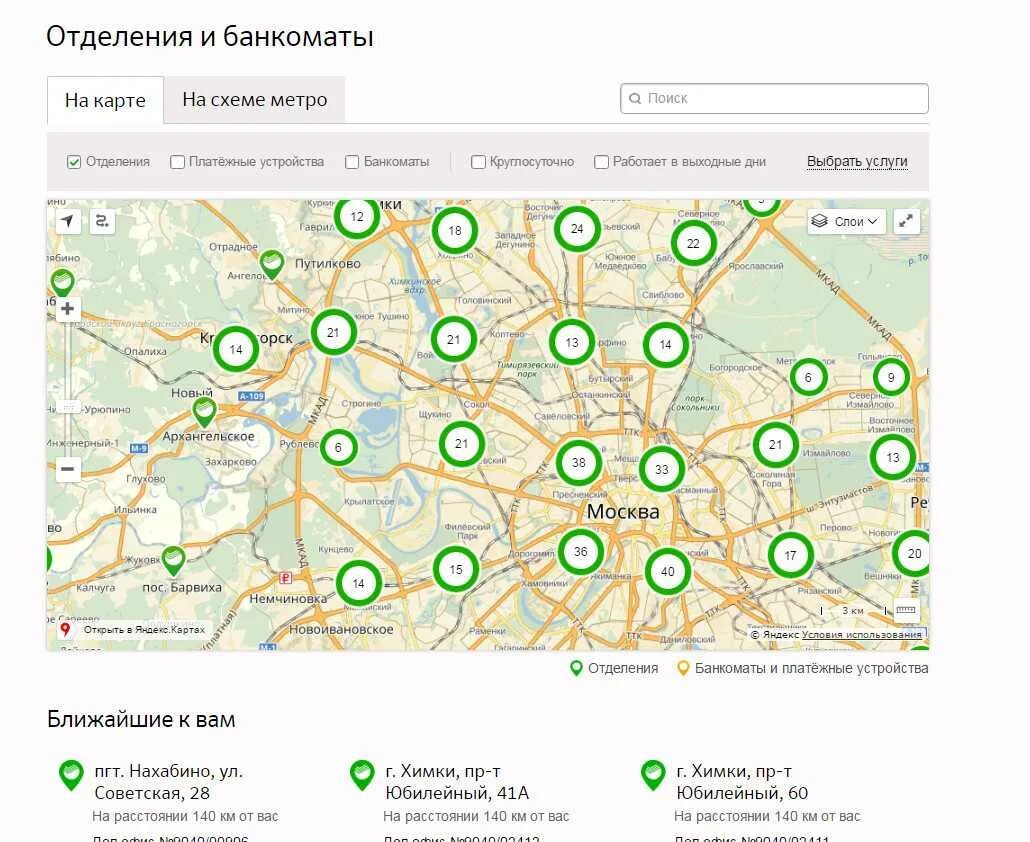The image size is (1030, 842).
Task: Enable the Круглосуточно filter checkbox
Action: (x=478, y=162)
